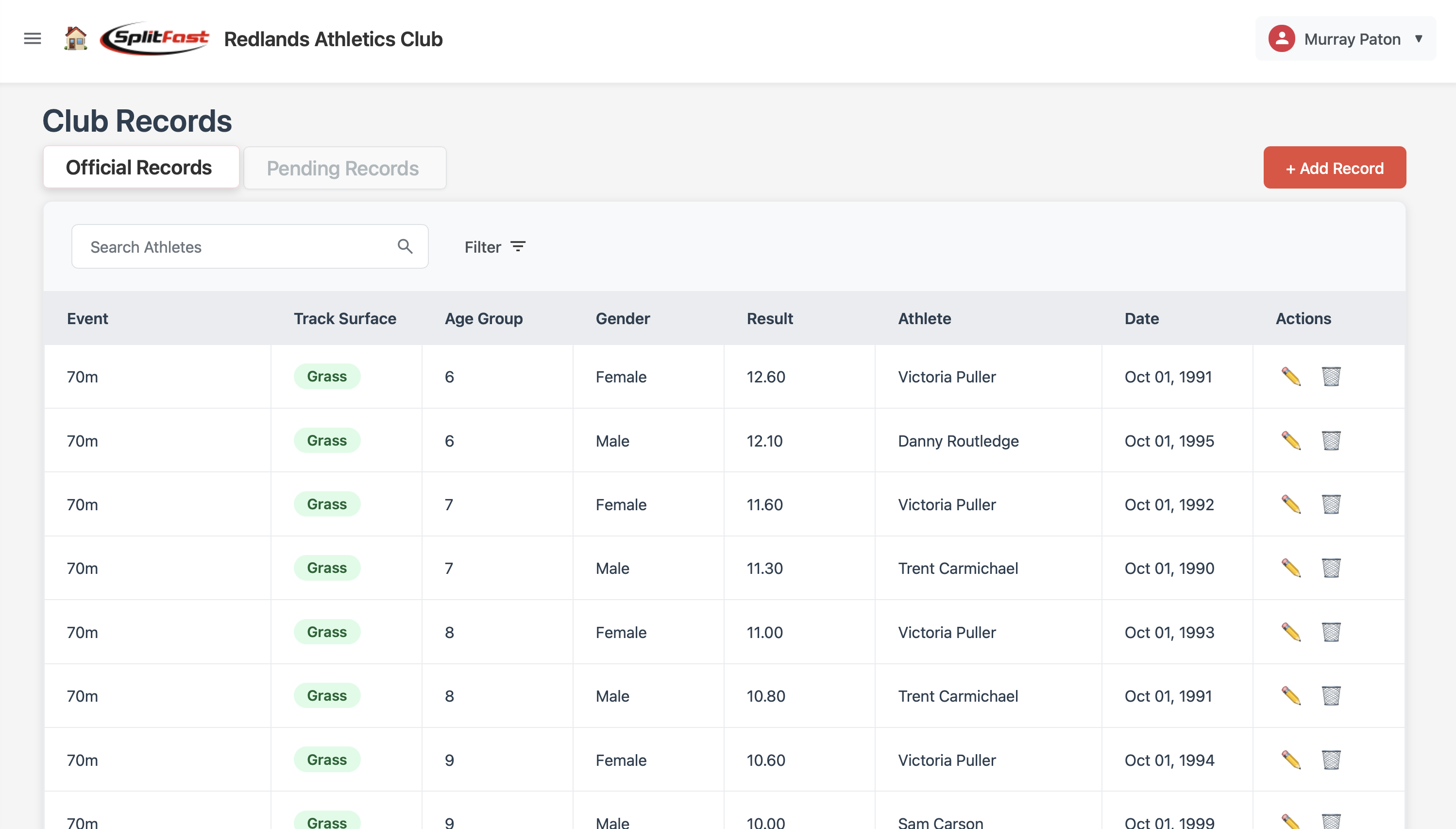Delete Victoria Puller's Oct 01, 1992 record

click(x=1331, y=504)
